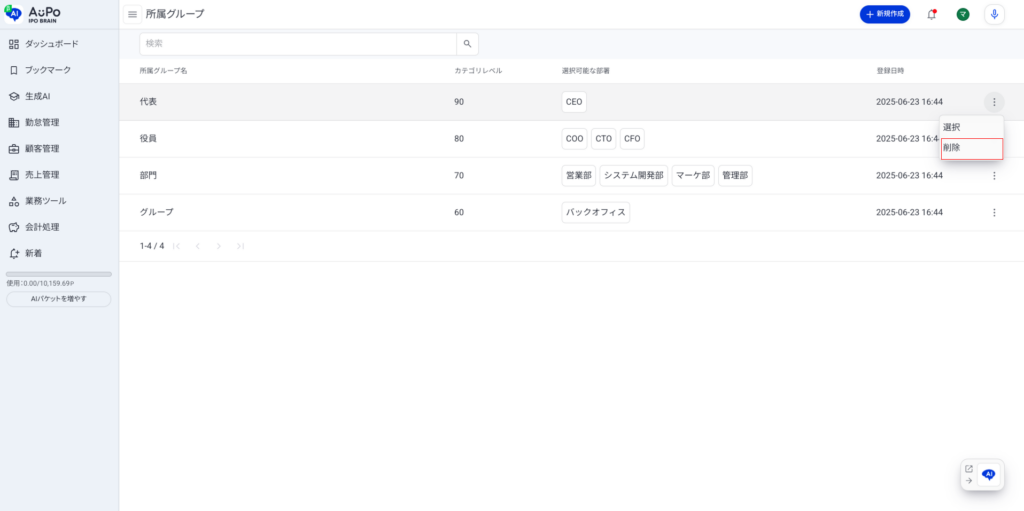Click the システム開発部 department tag
1024x511 pixels.
[633, 176]
